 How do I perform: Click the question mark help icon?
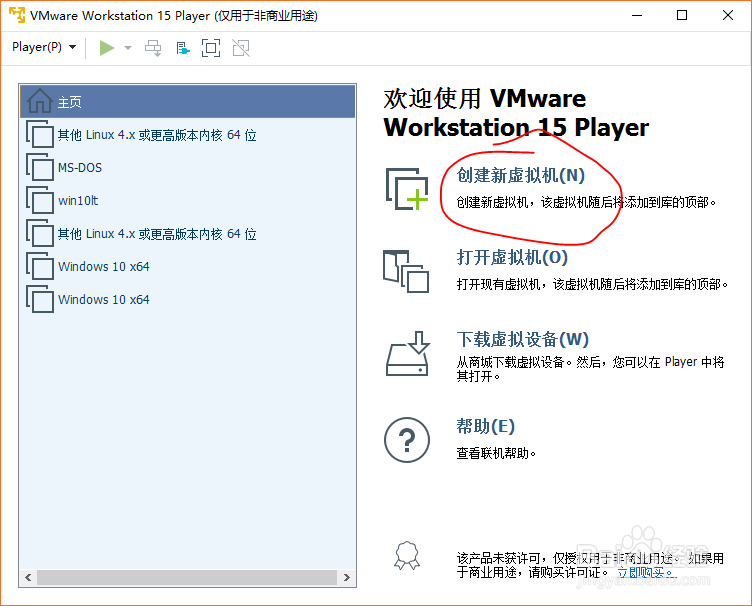click(407, 440)
